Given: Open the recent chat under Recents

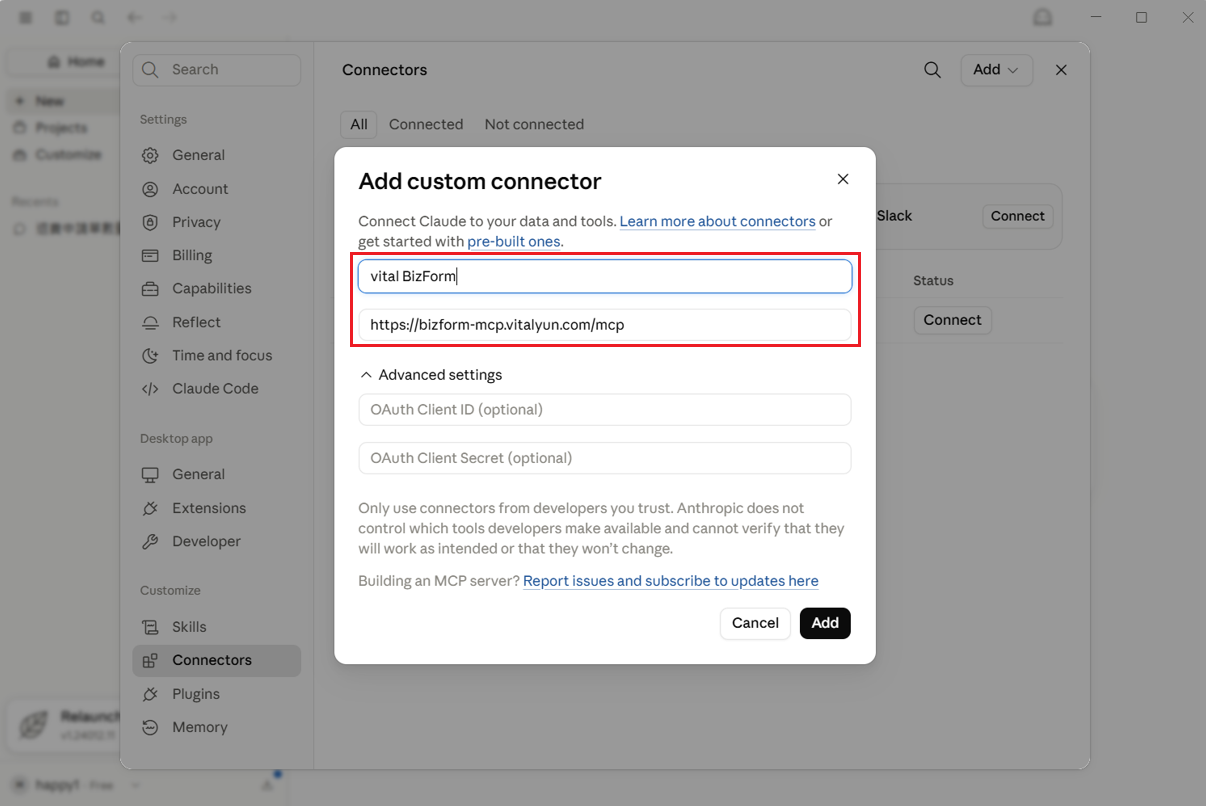Looking at the screenshot, I should 65,229.
